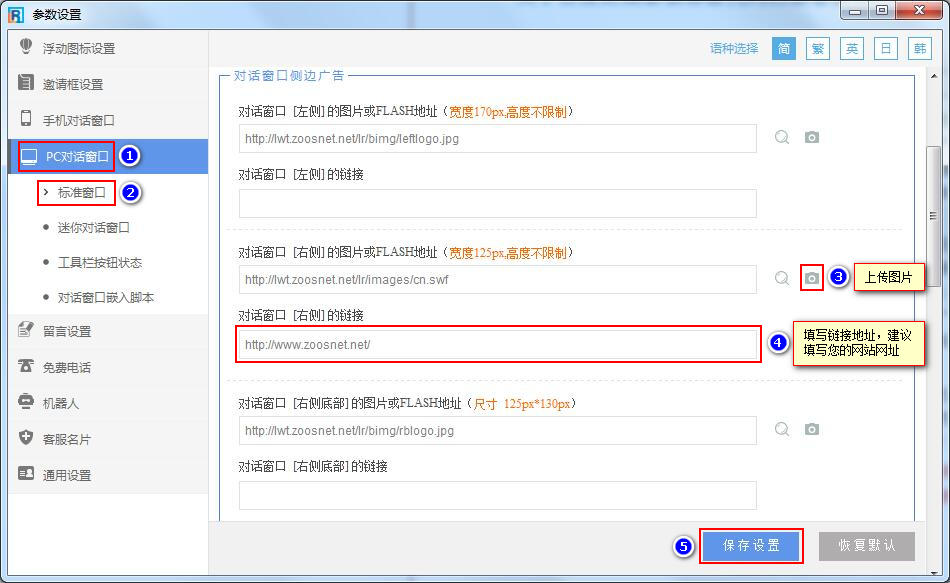950x583 pixels.
Task: Switch language to 韩 (Korean)
Action: click(x=920, y=48)
